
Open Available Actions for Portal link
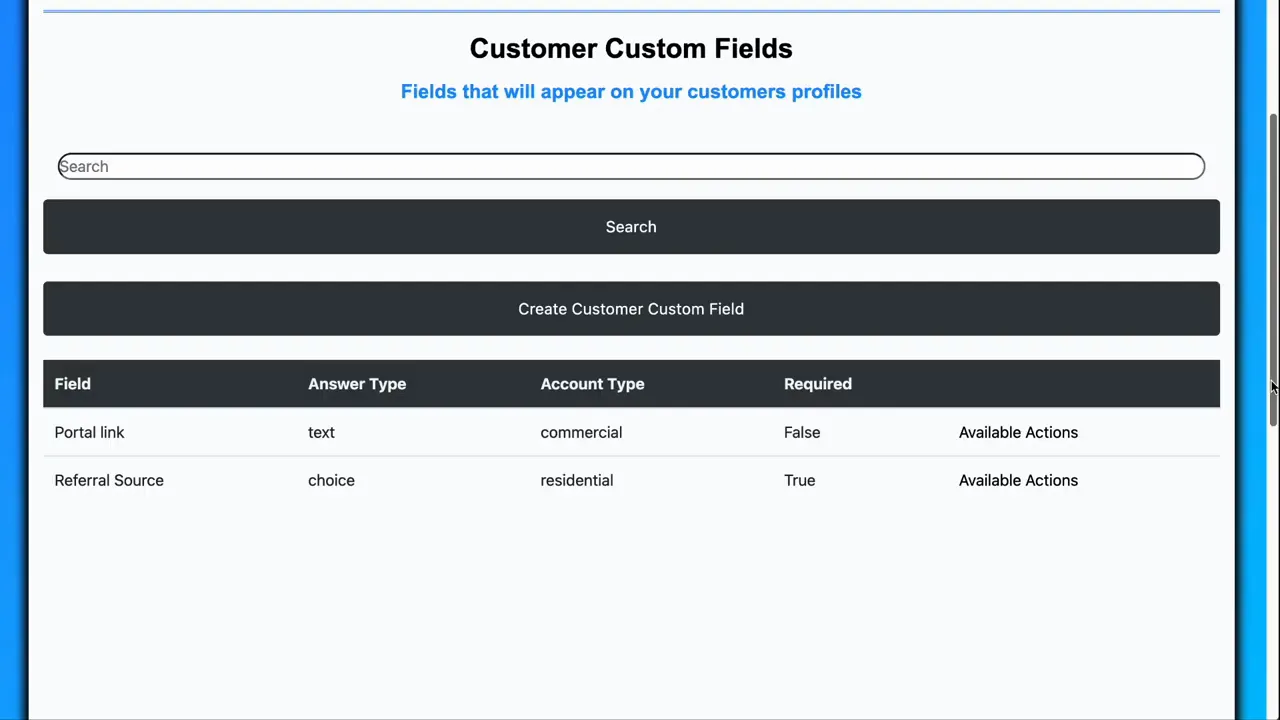point(1018,432)
